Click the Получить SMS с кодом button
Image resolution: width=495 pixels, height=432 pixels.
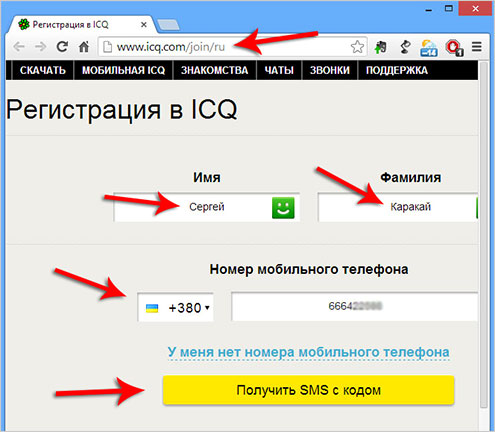[309, 390]
